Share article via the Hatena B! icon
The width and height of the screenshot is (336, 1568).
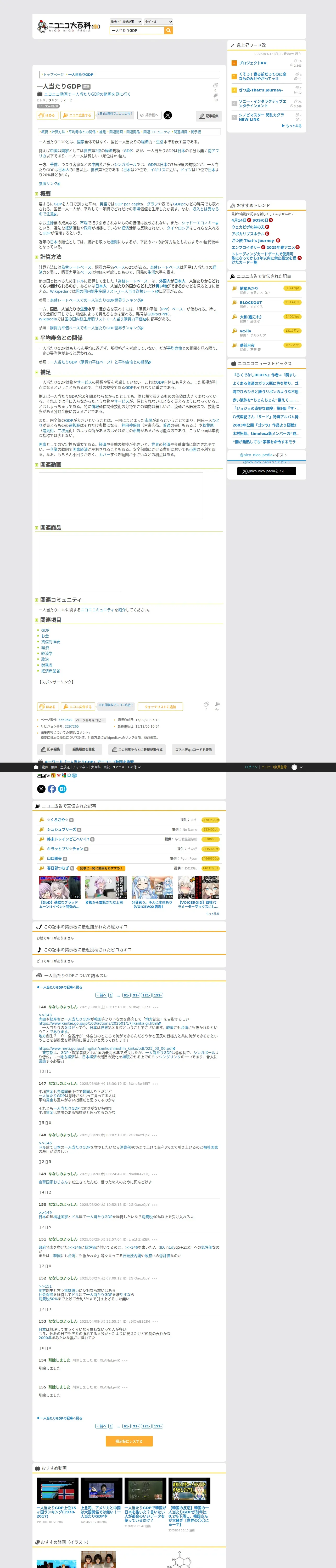(62, 789)
